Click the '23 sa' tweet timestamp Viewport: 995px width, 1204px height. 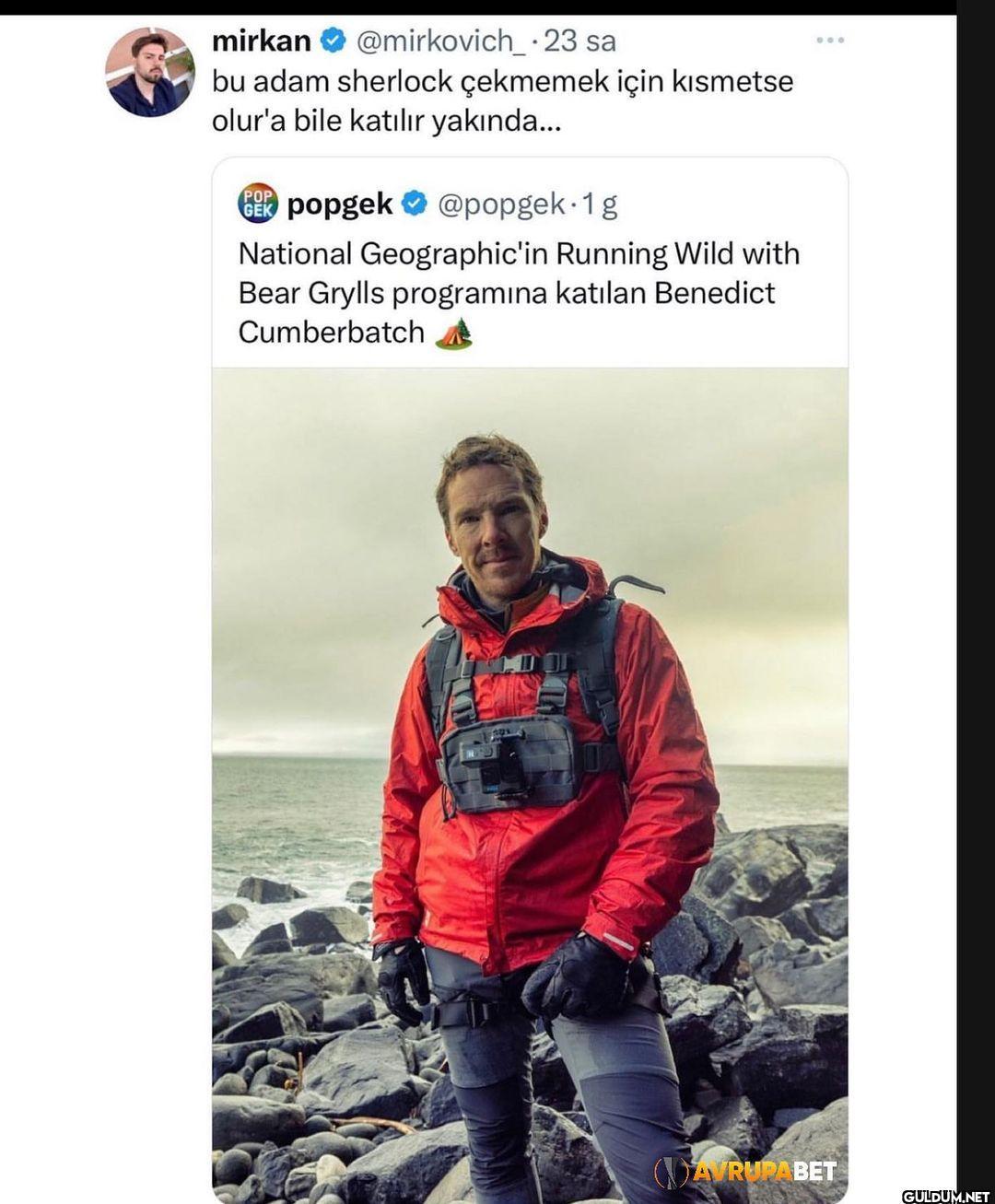579,41
